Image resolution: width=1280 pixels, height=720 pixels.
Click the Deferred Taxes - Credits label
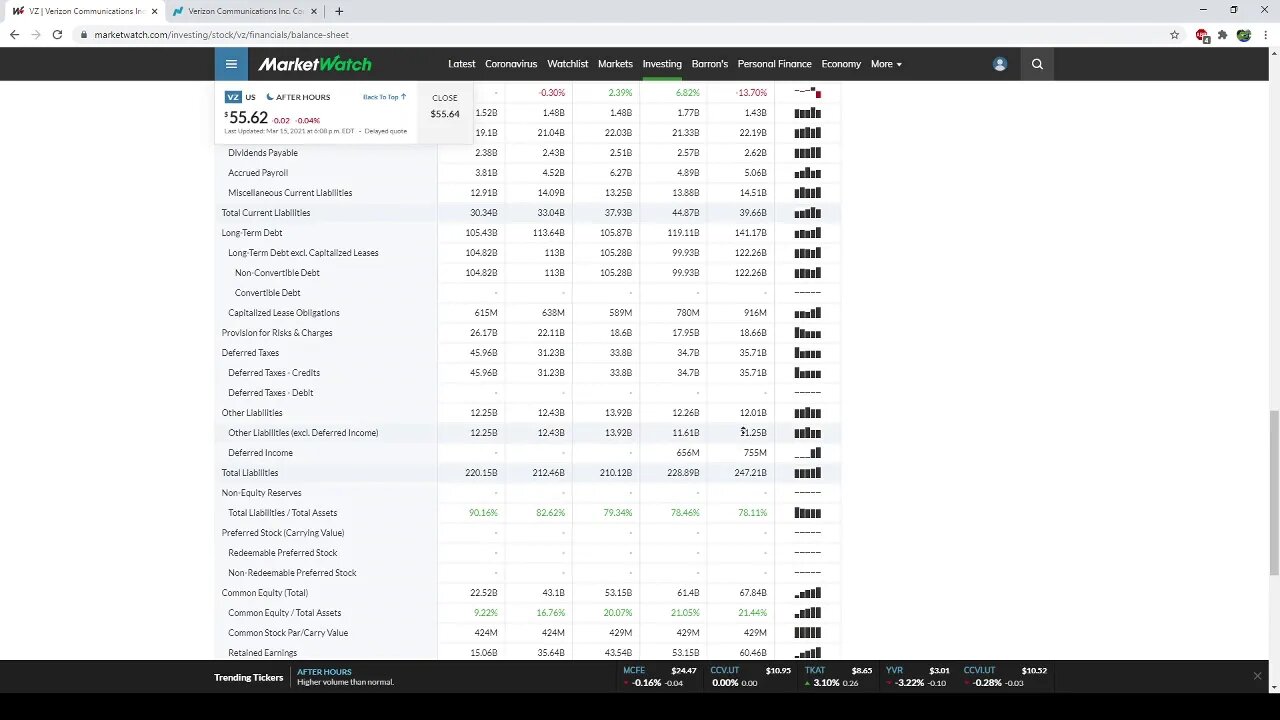274,373
